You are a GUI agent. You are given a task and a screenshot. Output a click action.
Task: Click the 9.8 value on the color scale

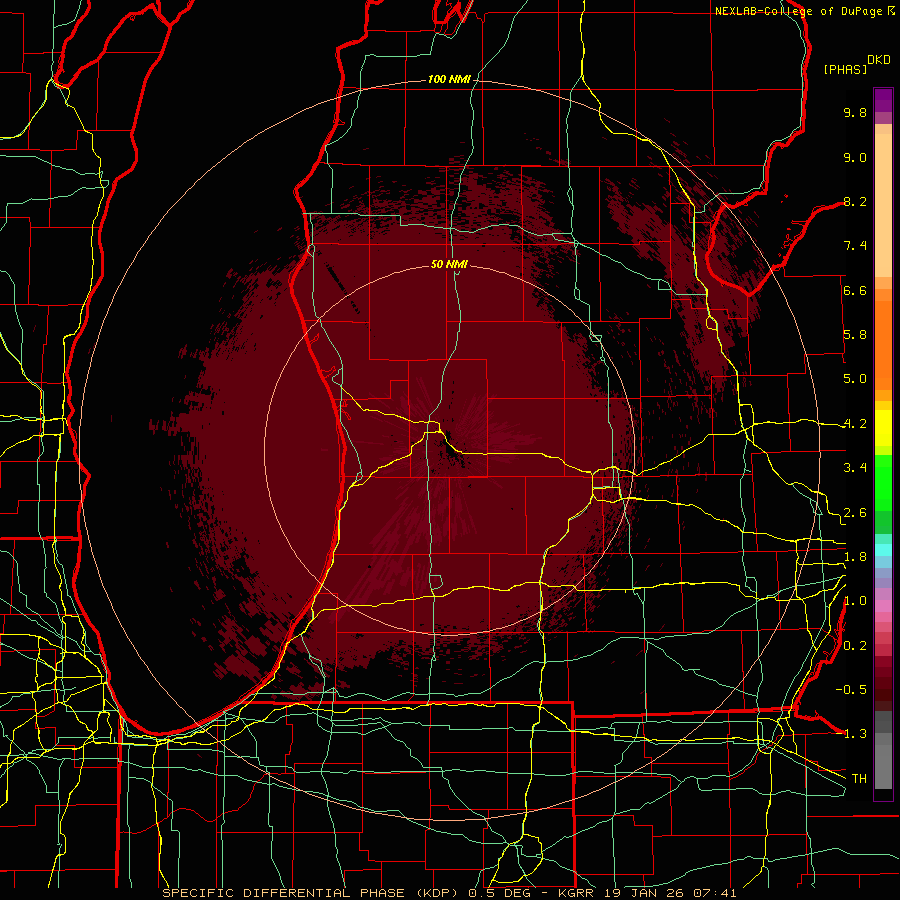[x=855, y=112]
